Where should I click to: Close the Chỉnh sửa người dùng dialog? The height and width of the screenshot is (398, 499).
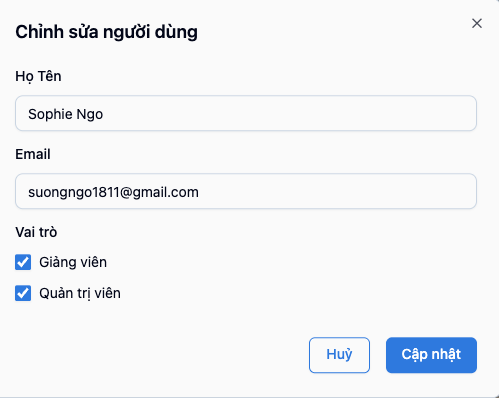pos(477,23)
